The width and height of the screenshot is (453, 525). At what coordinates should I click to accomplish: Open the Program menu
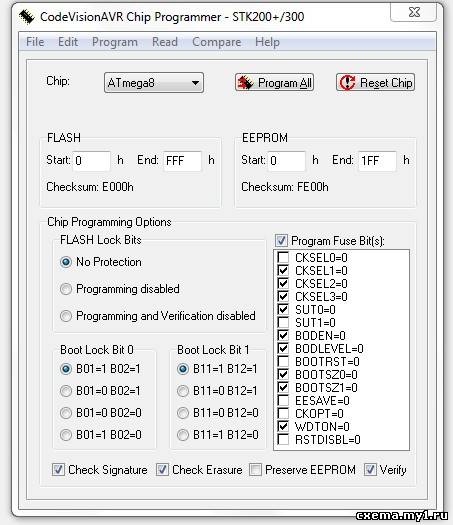115,42
